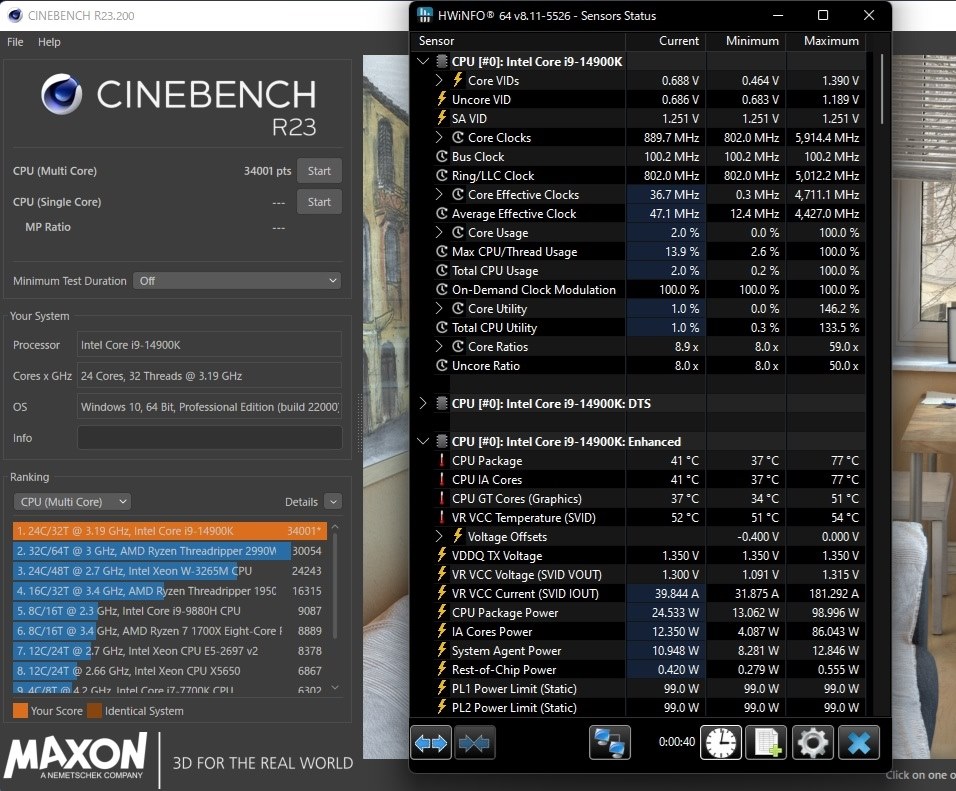Open HWiNFO settings gear icon
Screen dimensions: 956x791
tap(813, 743)
